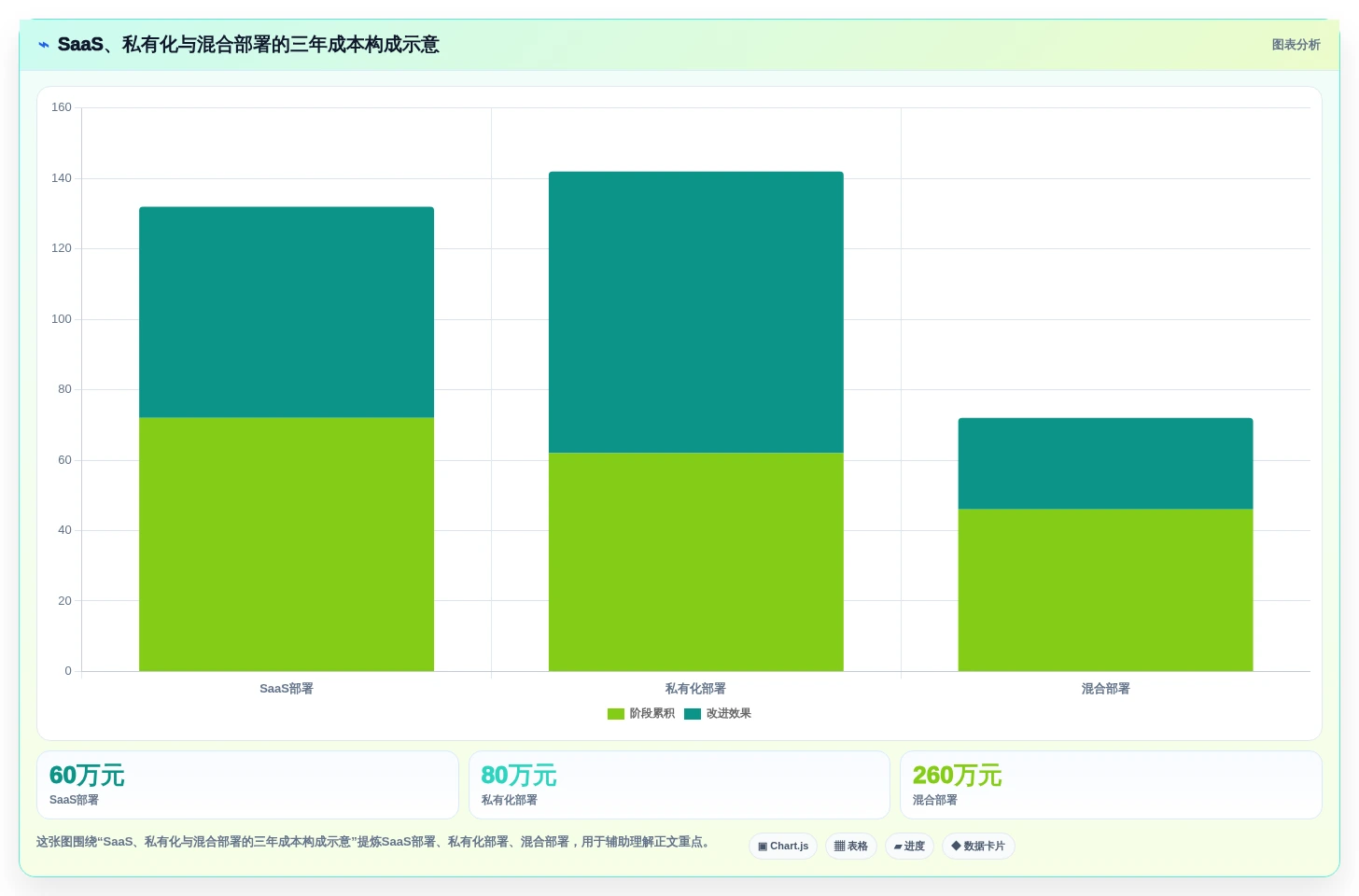
Task: Click the teal segment of the SaaS部署 bar
Action: coord(287,312)
